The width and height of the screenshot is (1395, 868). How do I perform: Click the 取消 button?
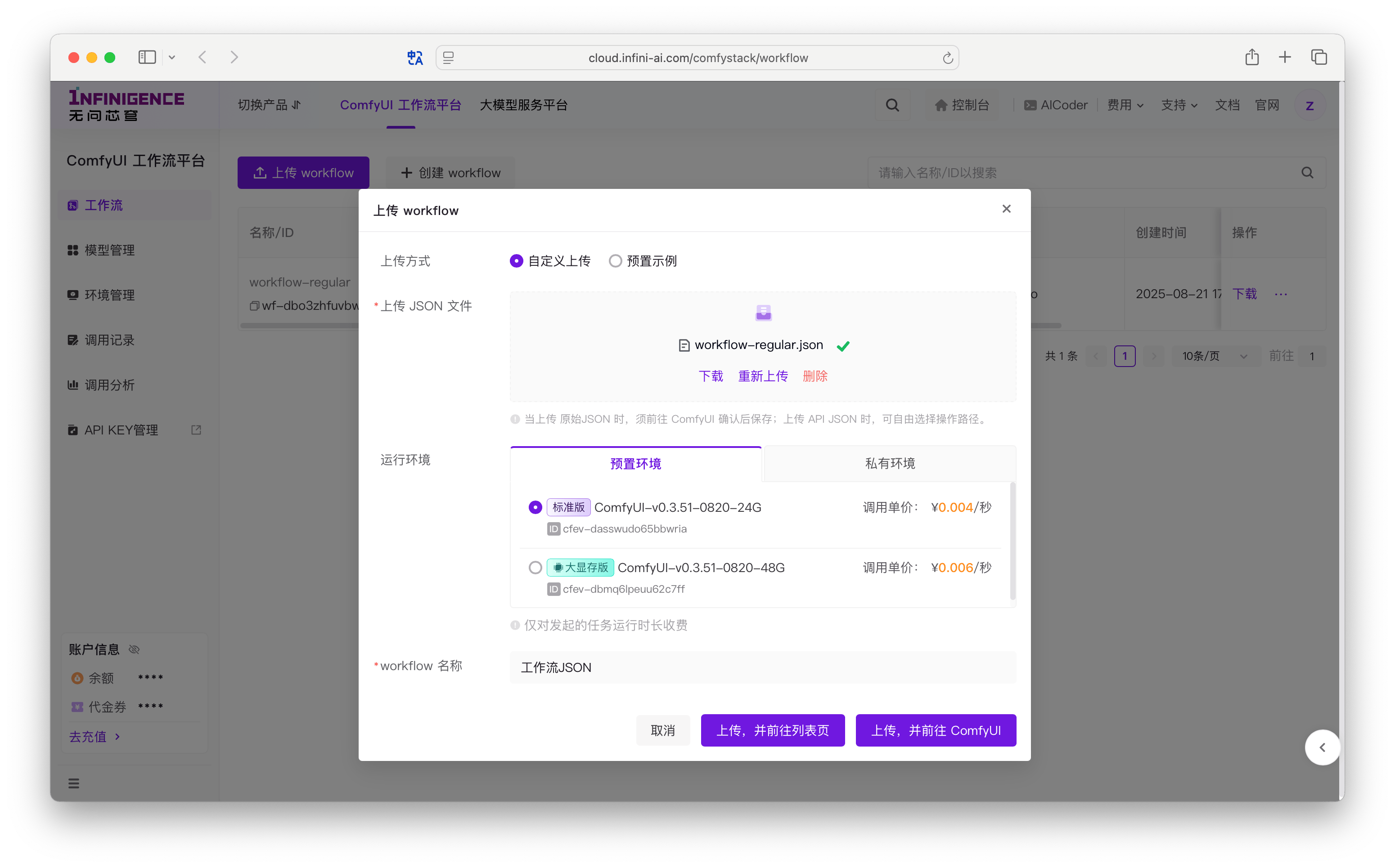[x=663, y=730]
